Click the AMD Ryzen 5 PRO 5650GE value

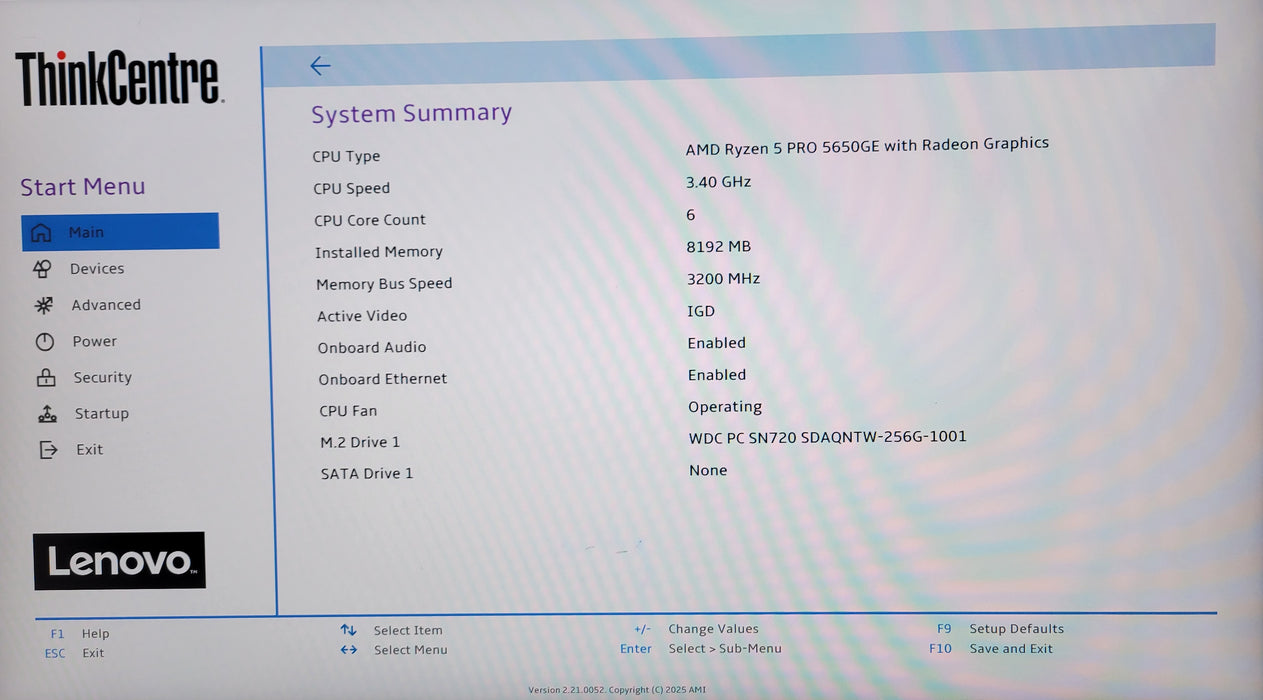pyautogui.click(x=867, y=146)
